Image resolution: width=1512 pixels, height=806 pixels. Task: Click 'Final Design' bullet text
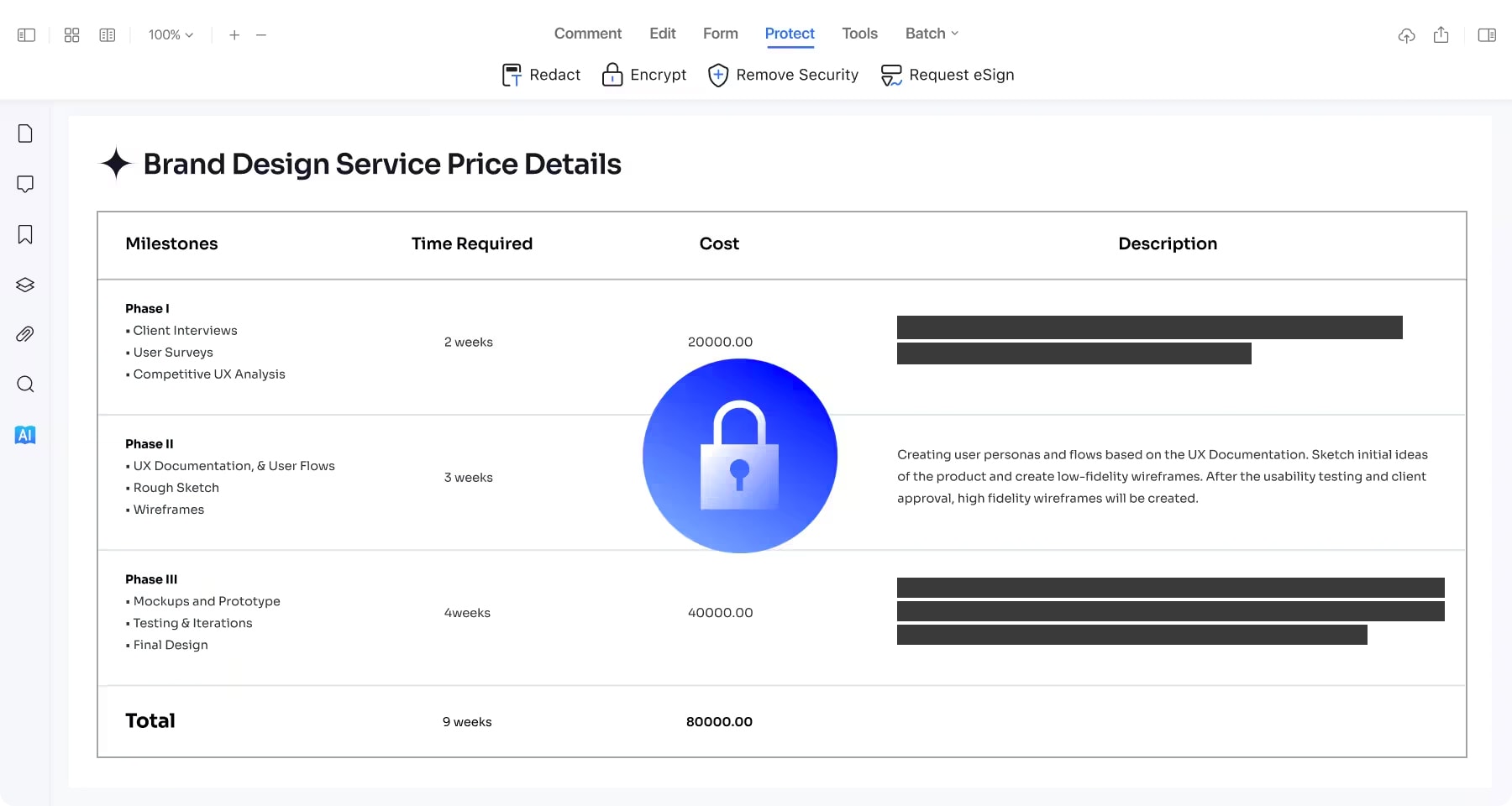pos(171,645)
